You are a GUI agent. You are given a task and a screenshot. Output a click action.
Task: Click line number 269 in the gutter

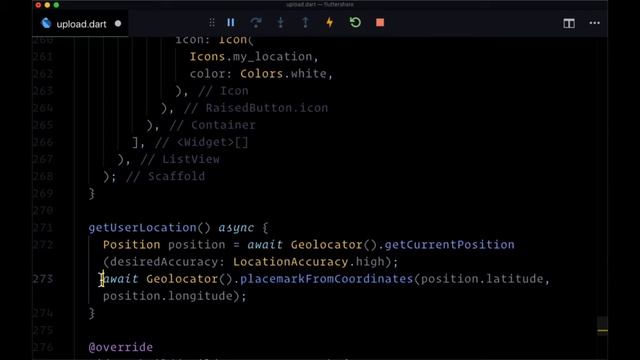pyautogui.click(x=43, y=193)
